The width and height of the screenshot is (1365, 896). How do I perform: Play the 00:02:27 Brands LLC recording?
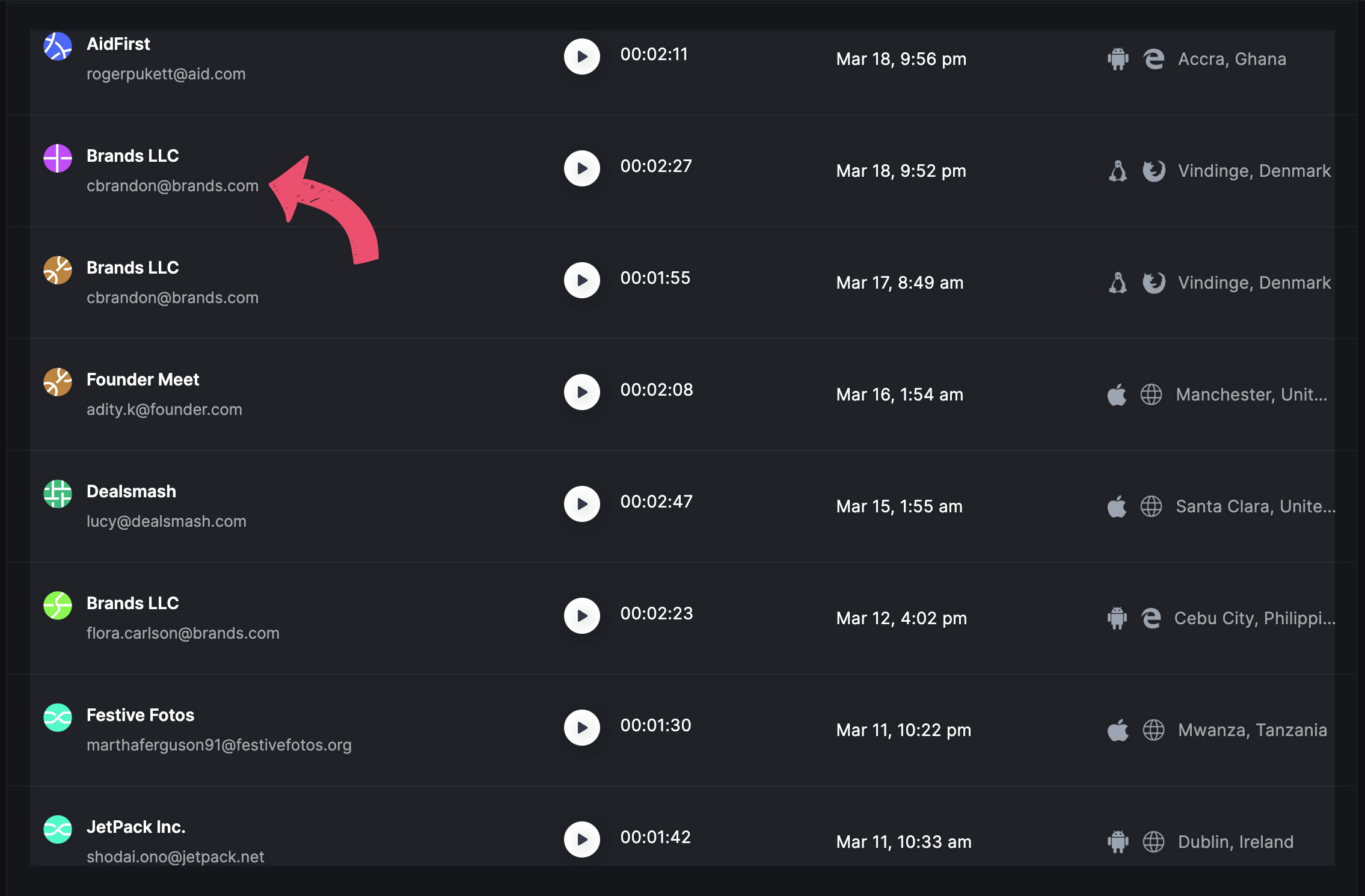pyautogui.click(x=581, y=168)
